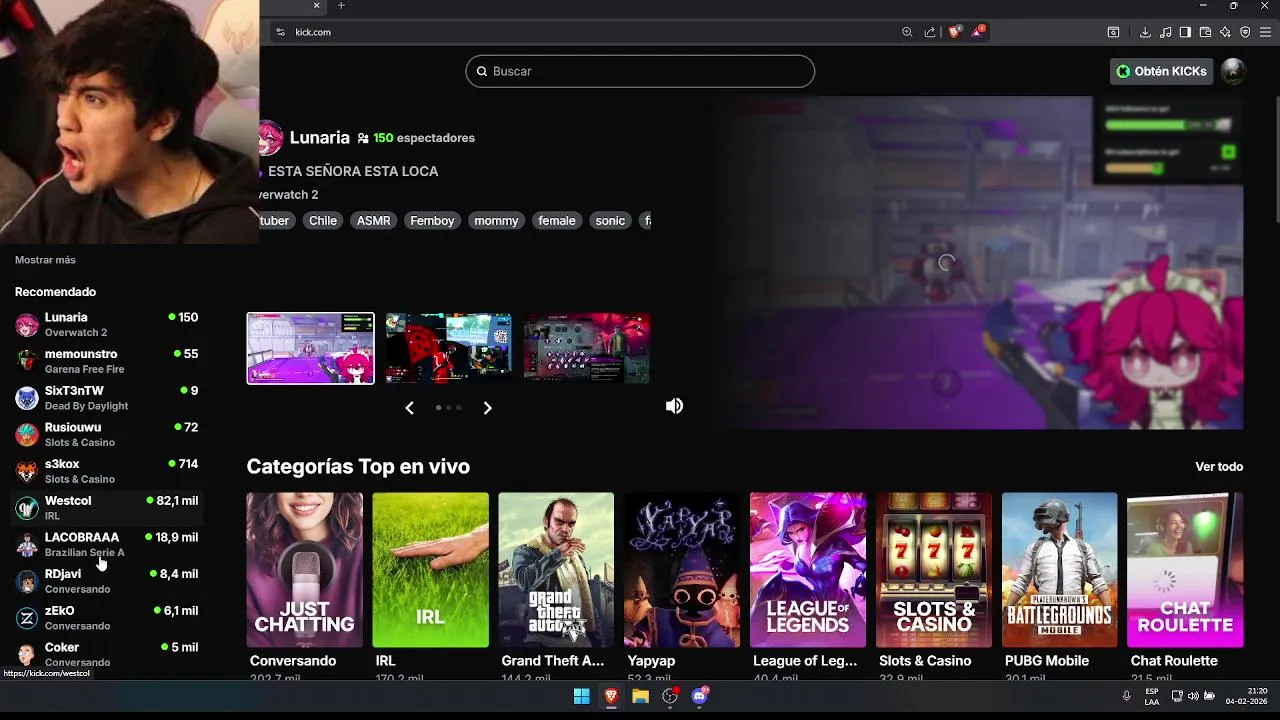Click the zoom magnifier icon in address bar
This screenshot has width=1280, height=720.
(907, 32)
